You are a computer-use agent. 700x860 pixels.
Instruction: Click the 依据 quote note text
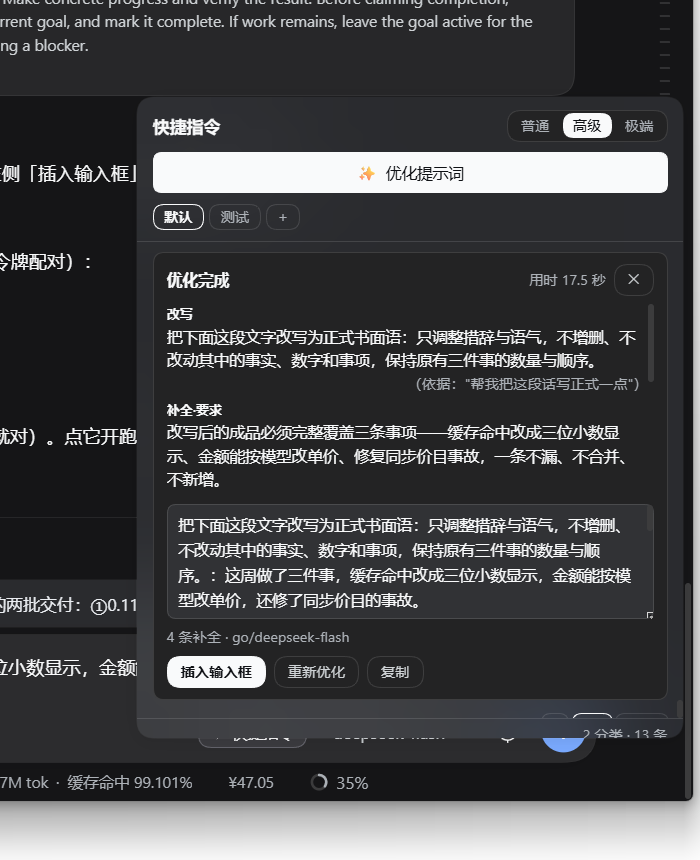pyautogui.click(x=527, y=384)
